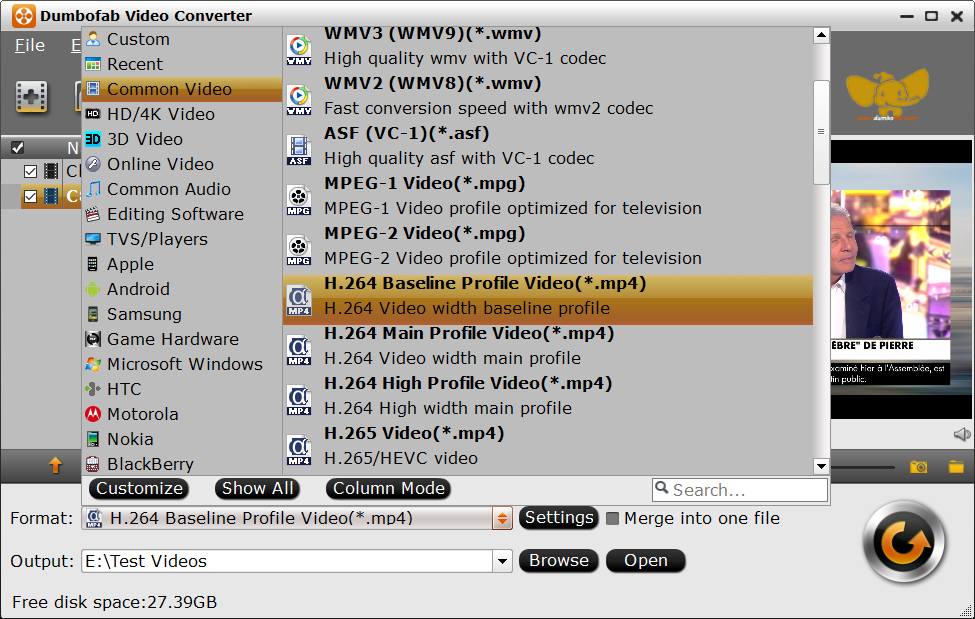Click the Online Video icon

pos(93,164)
